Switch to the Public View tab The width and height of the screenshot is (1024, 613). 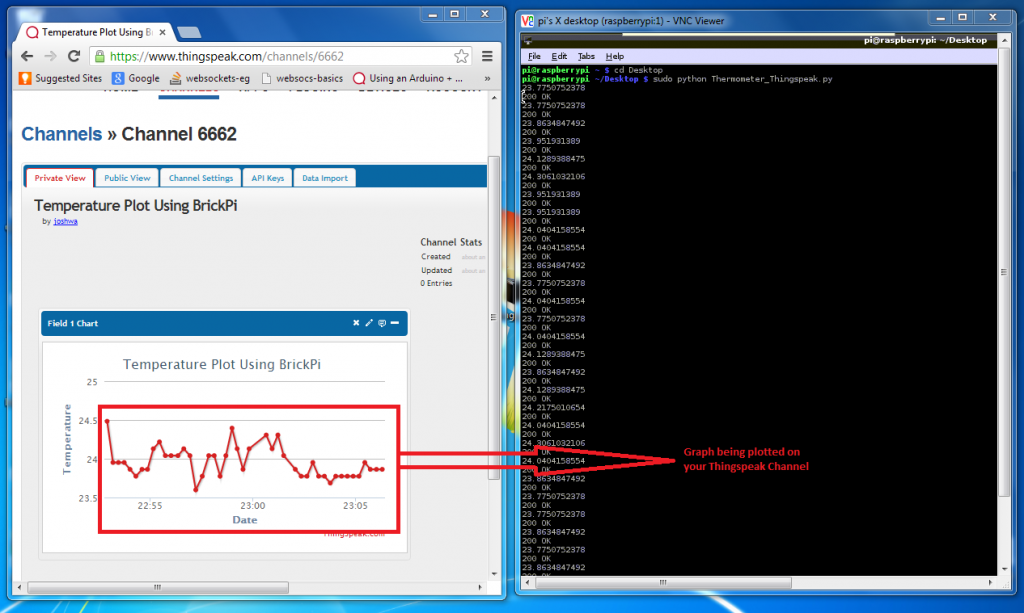click(127, 178)
